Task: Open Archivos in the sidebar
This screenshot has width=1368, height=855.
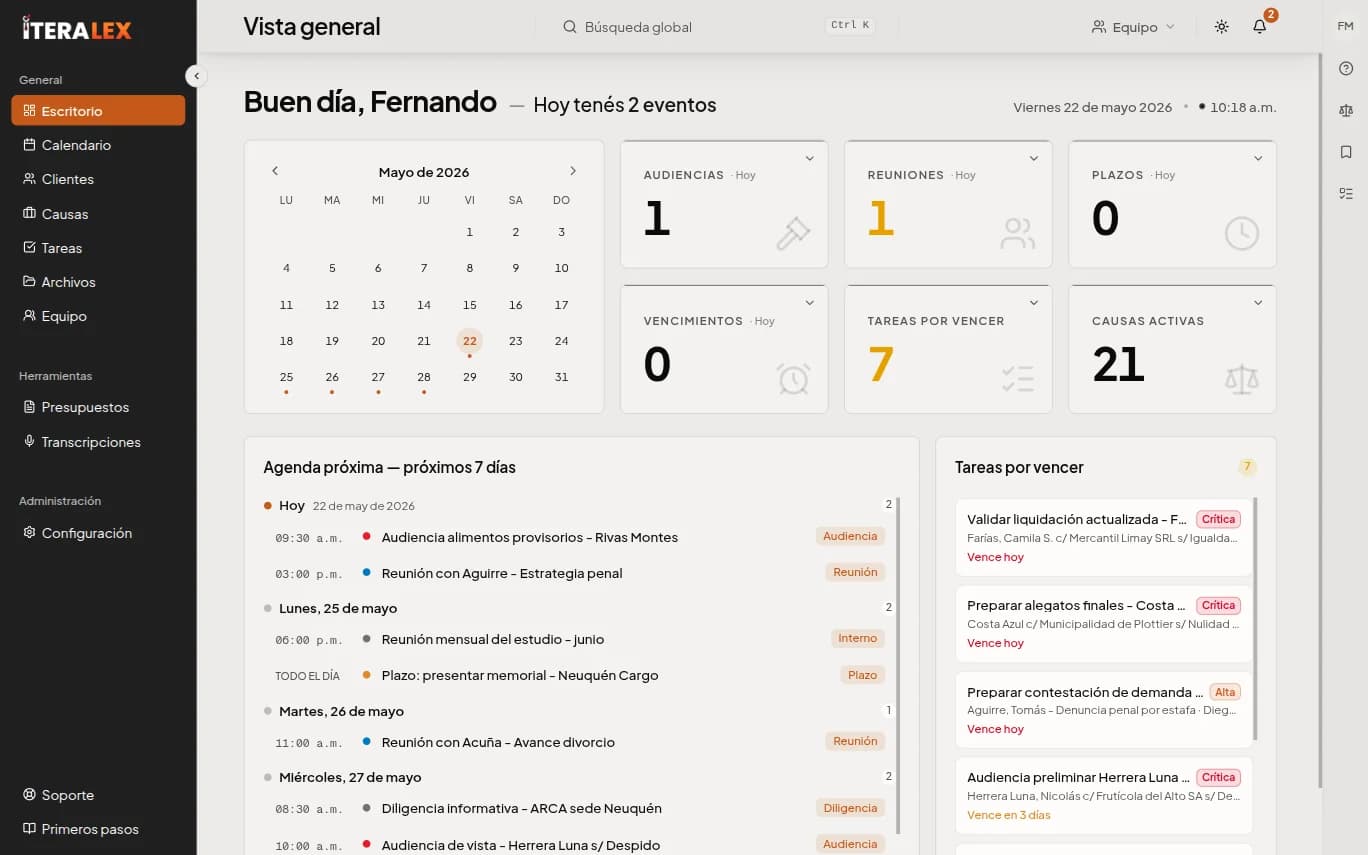Action: [98, 282]
